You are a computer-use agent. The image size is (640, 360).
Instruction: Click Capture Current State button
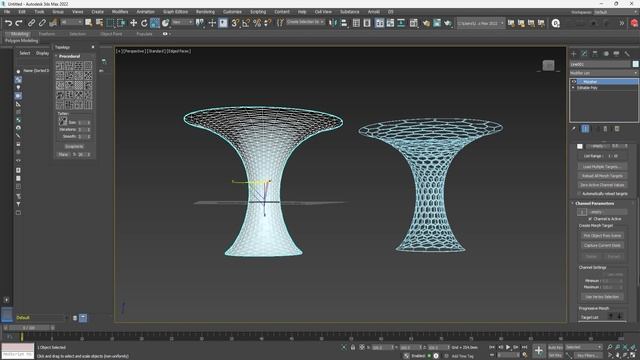[x=602, y=246]
